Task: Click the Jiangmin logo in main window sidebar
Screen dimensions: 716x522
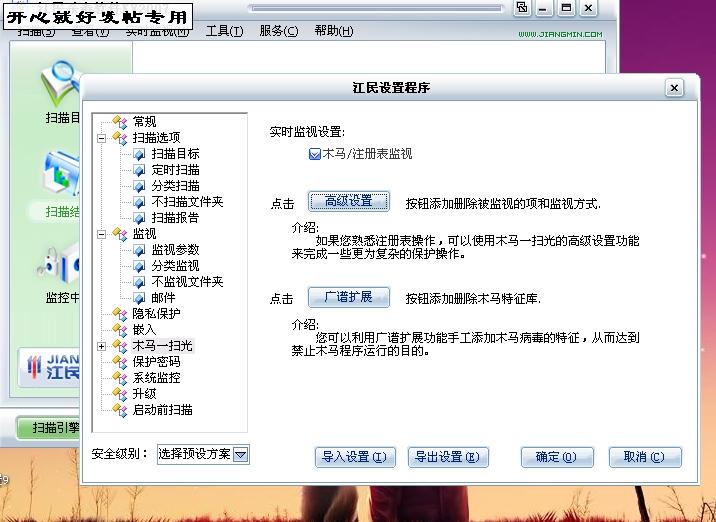Action: [x=51, y=367]
